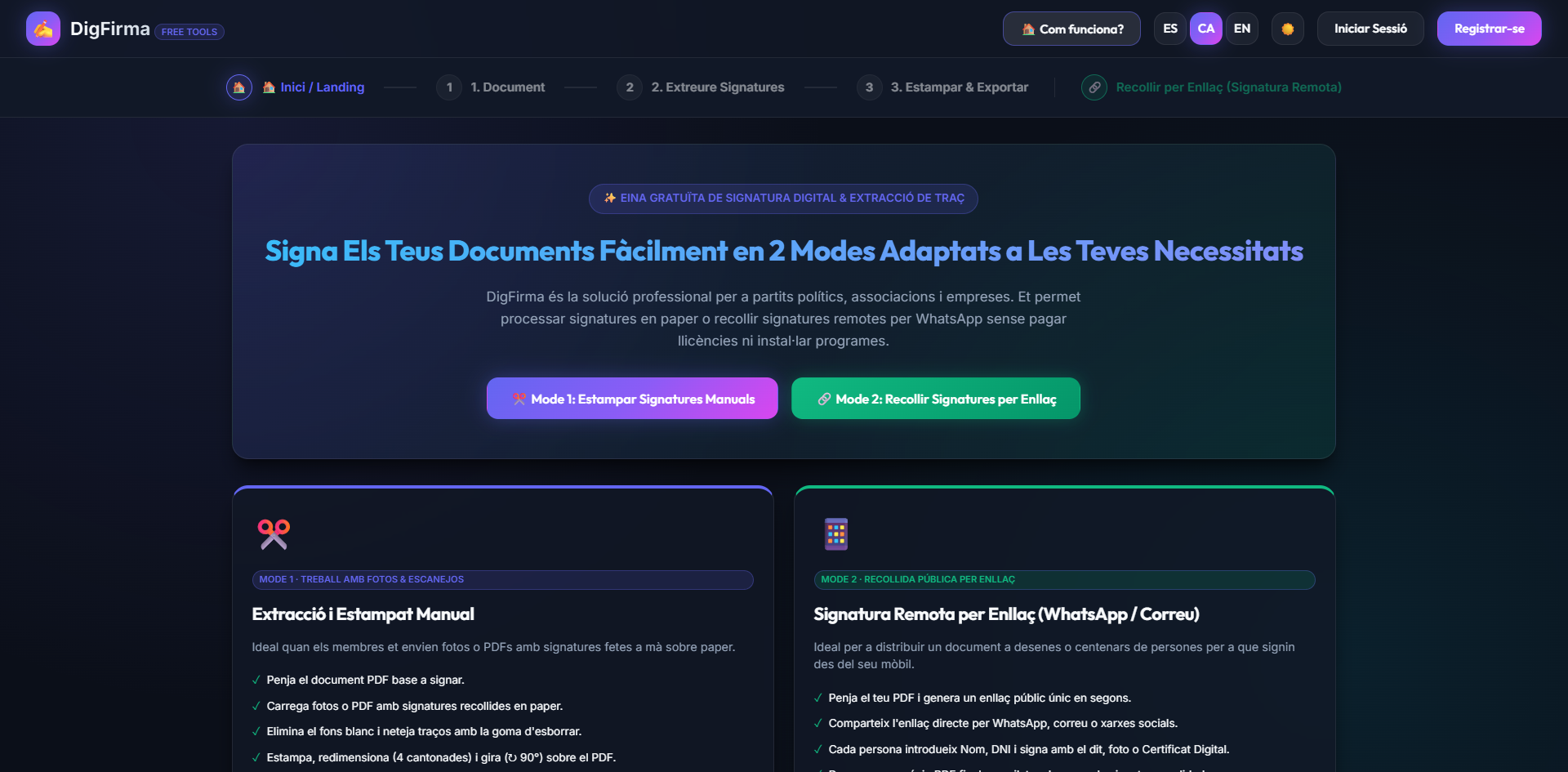Click the phone icon in Mode 2 card
The image size is (1568, 772).
(835, 534)
